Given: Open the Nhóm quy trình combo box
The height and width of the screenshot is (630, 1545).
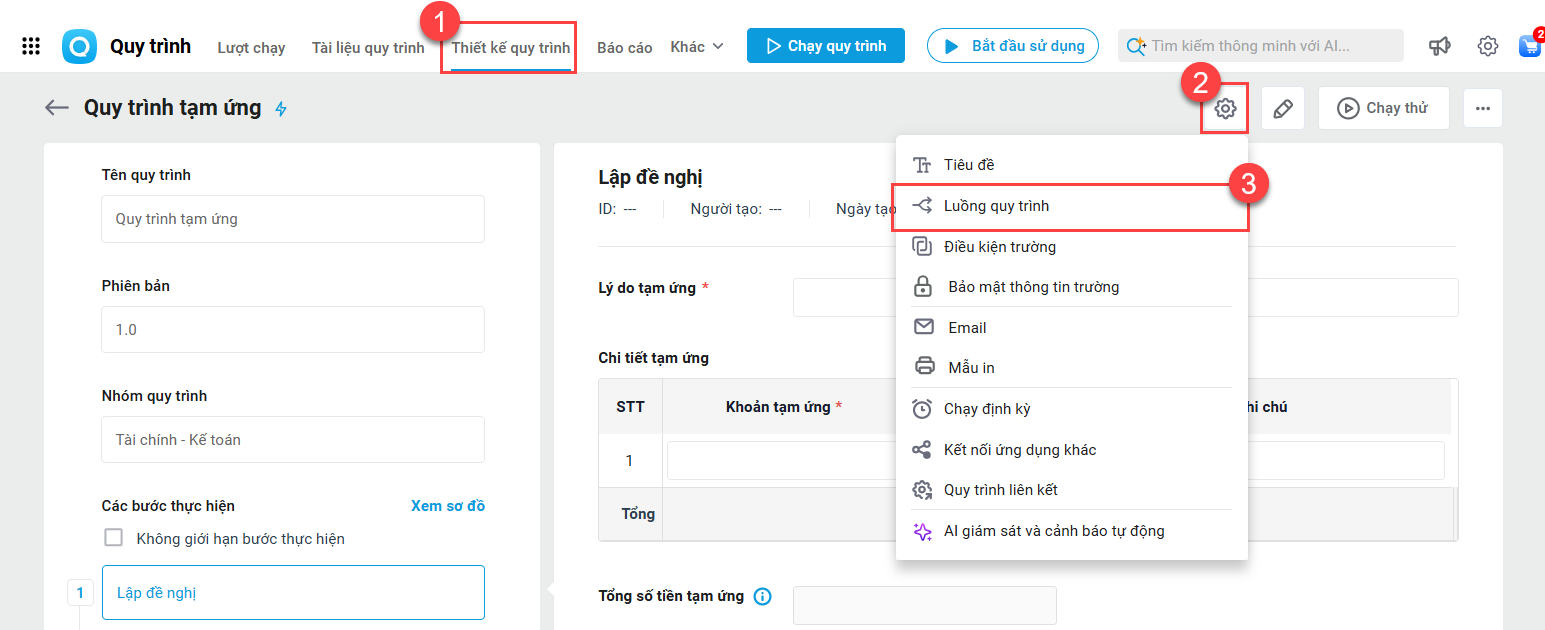Looking at the screenshot, I should [x=292, y=439].
